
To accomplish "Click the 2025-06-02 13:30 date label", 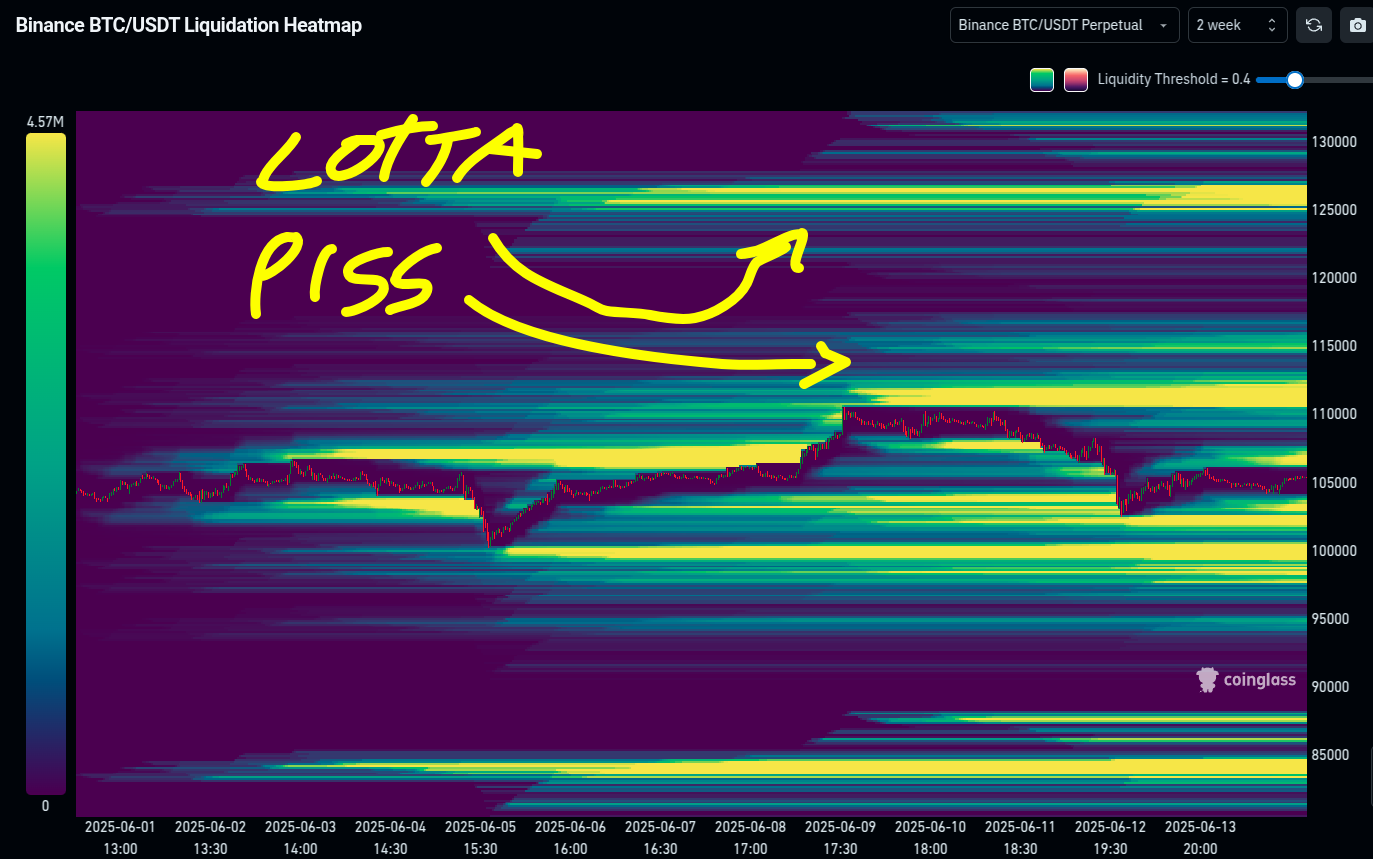I will tap(210, 838).
